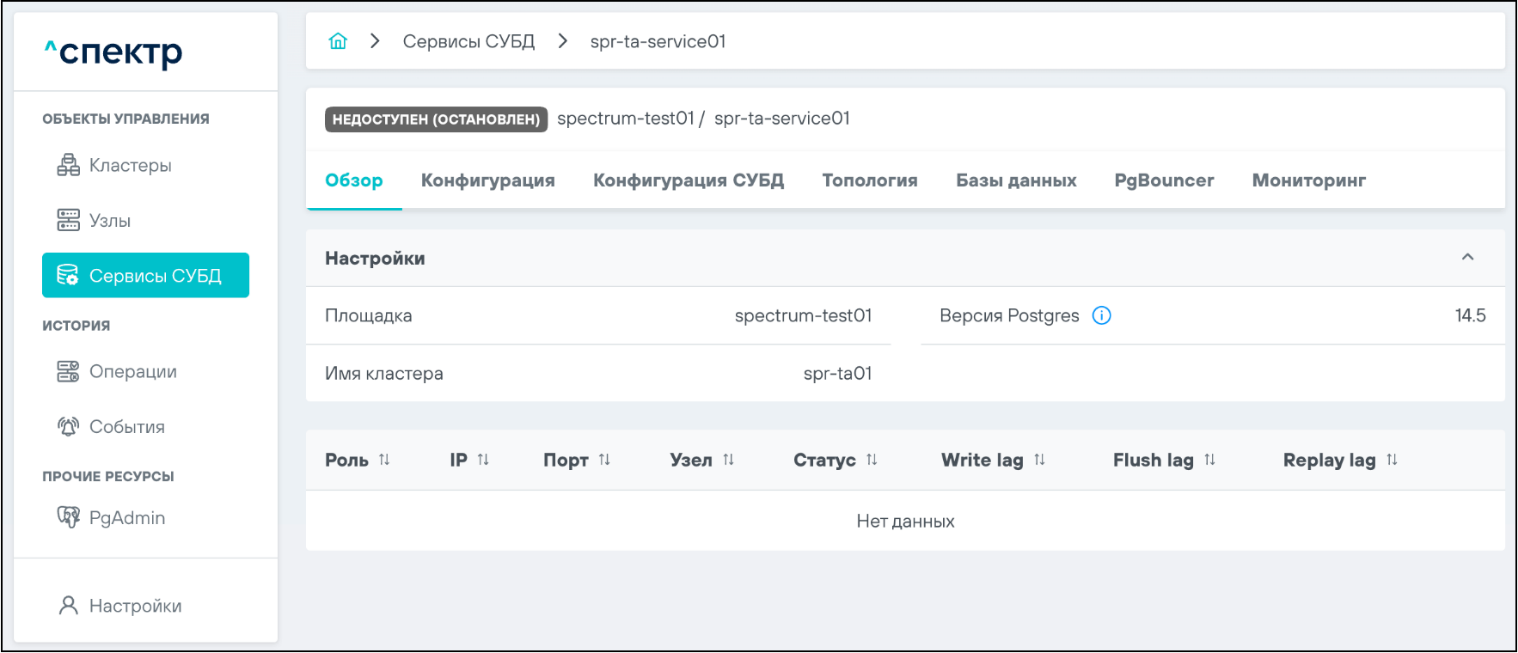Sort by Write lag column
1518x653 pixels.
[1039, 460]
